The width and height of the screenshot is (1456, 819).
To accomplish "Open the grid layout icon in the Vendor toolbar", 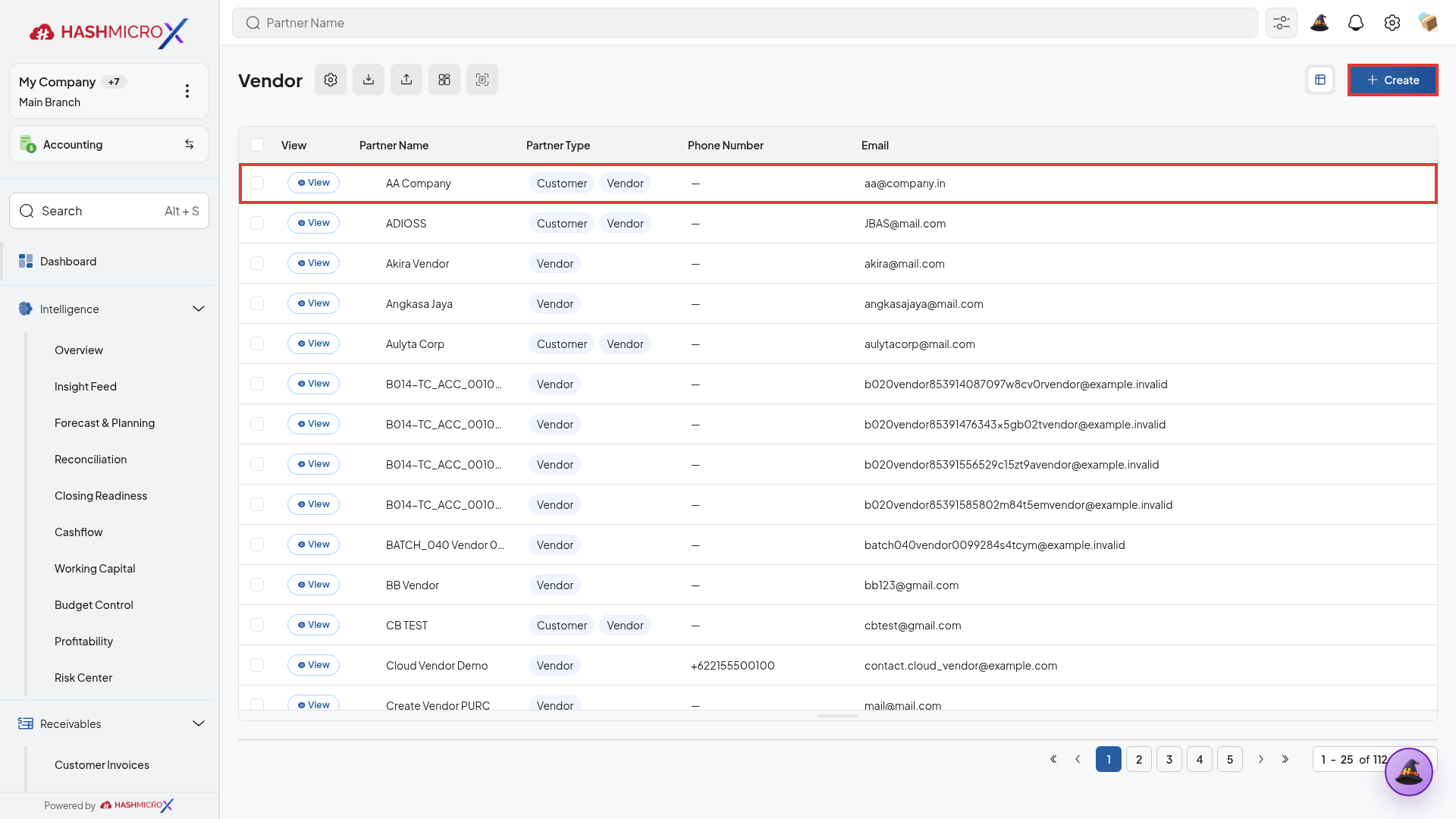I will click(x=444, y=80).
